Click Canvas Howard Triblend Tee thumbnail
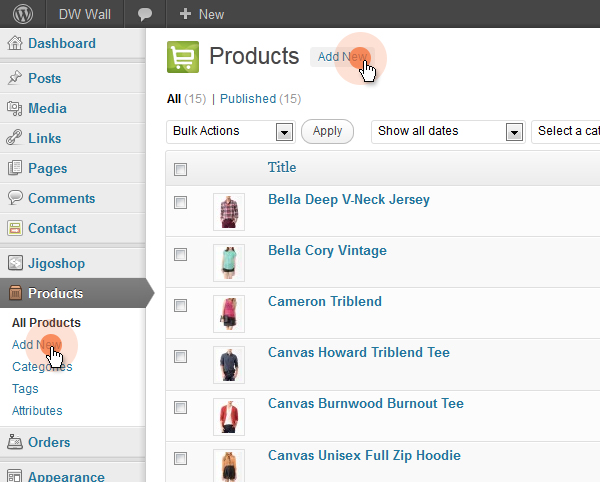600x482 pixels. coord(229,365)
